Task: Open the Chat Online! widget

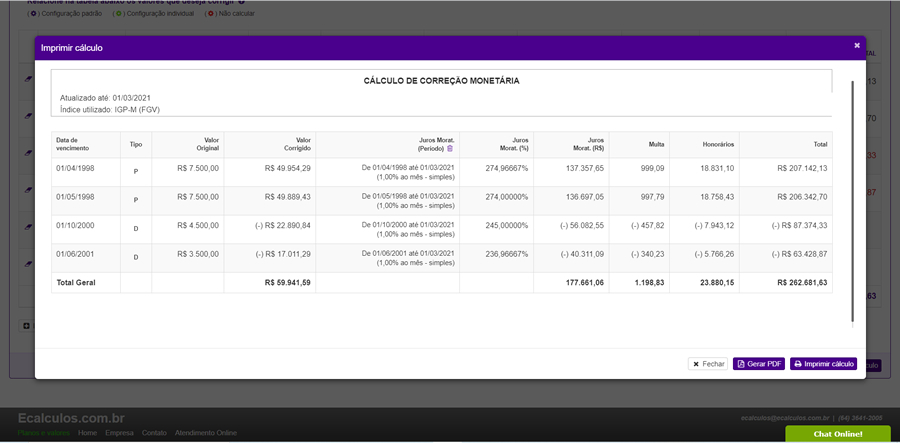Action: click(838, 434)
